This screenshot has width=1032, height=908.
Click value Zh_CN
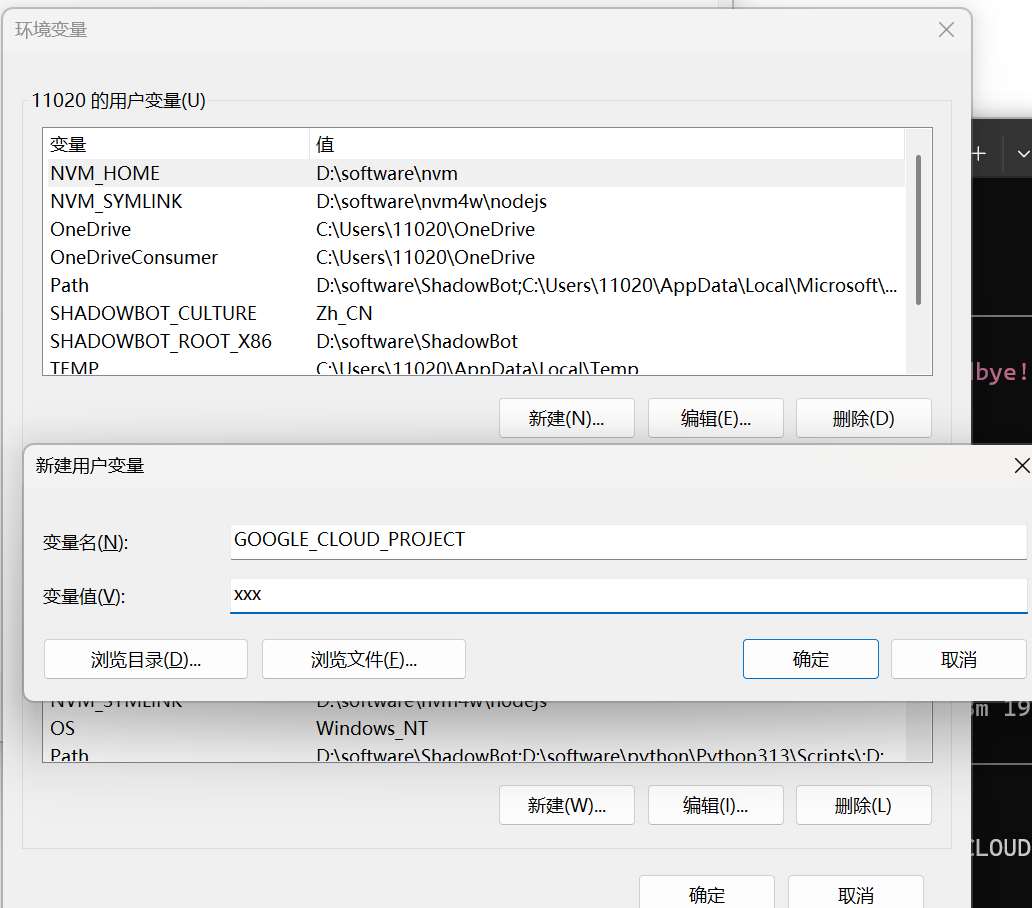[x=344, y=314]
